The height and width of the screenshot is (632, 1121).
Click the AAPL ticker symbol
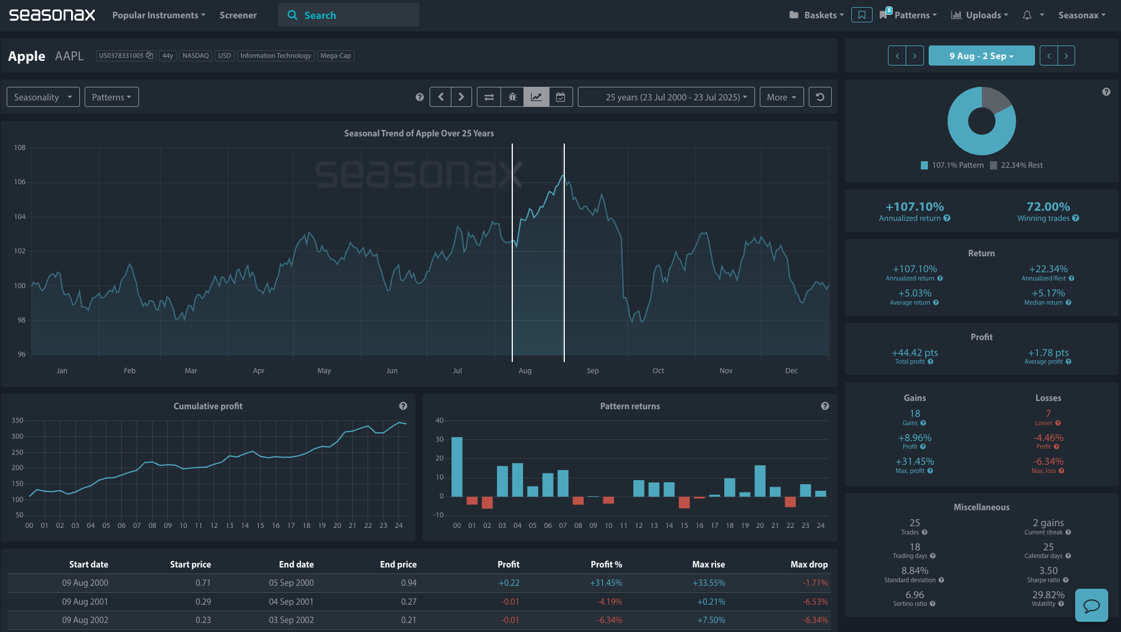69,56
